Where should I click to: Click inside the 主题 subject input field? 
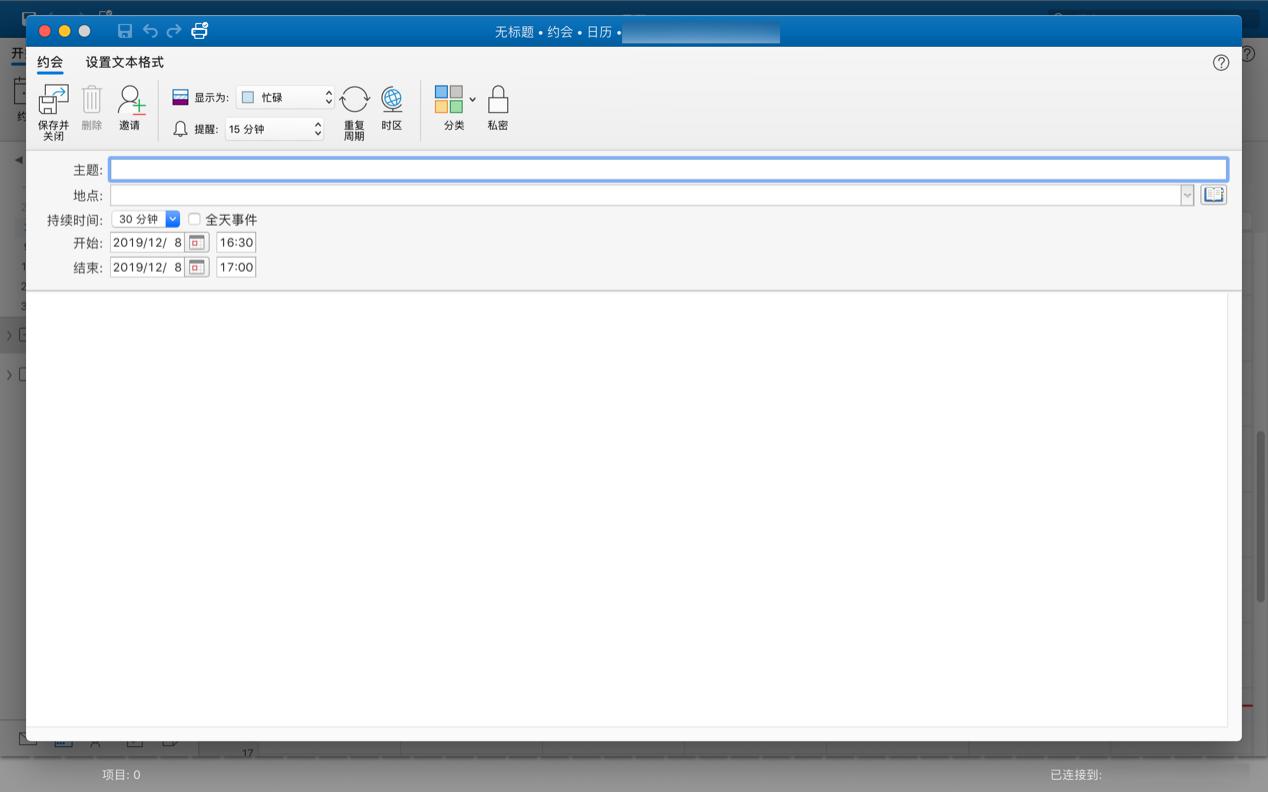(x=600, y=169)
